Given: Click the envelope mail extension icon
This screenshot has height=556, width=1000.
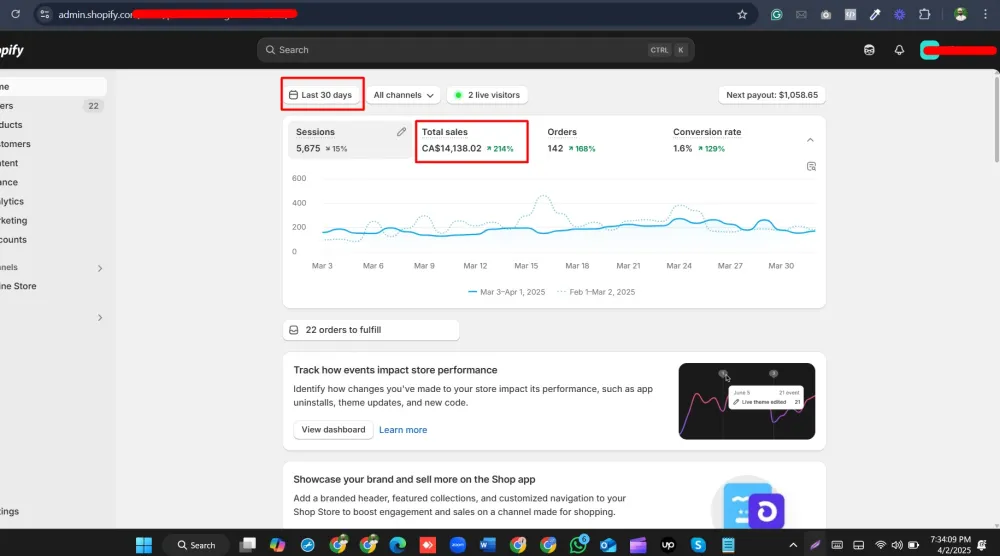Looking at the screenshot, I should [x=801, y=15].
